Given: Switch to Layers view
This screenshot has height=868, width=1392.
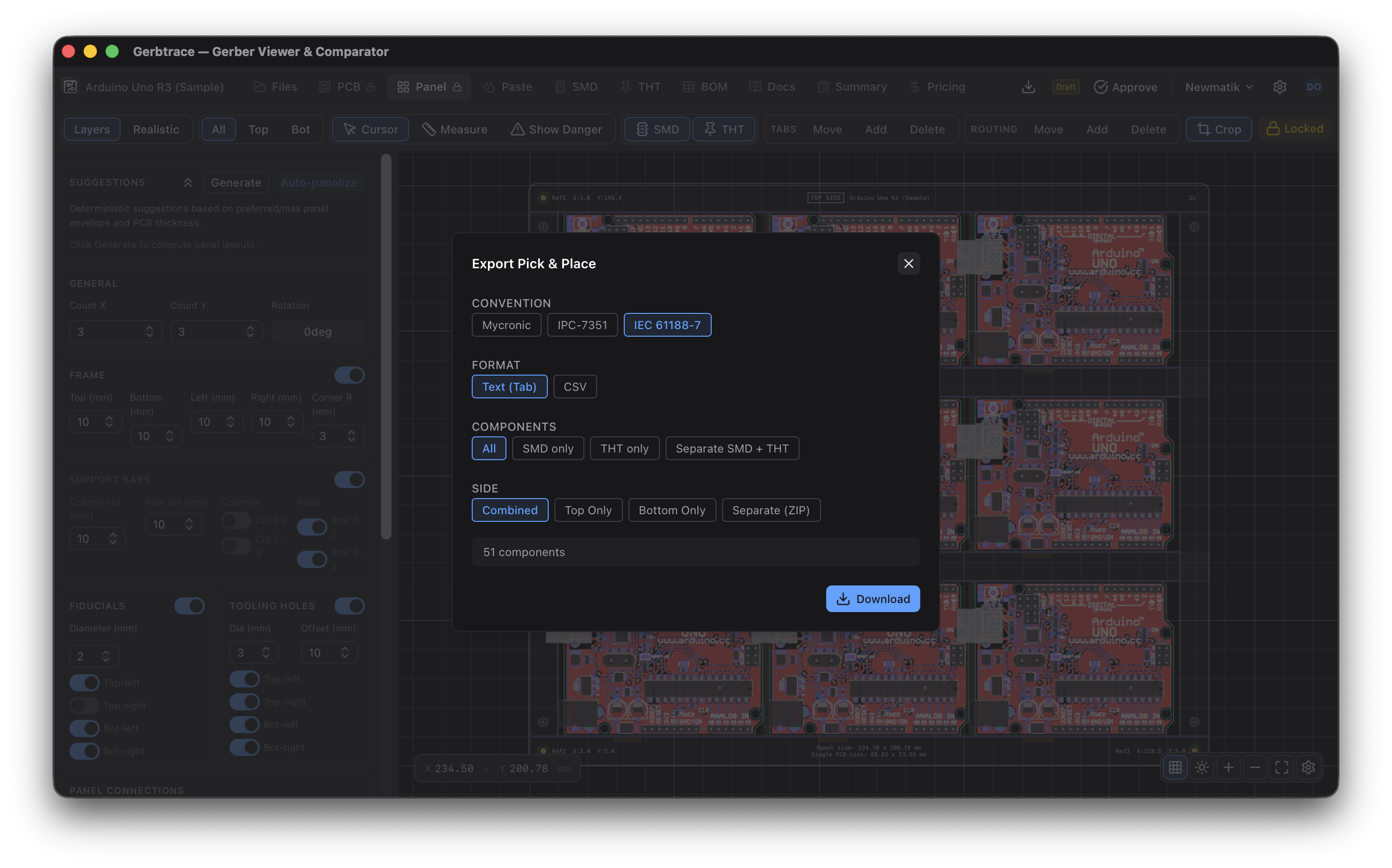Looking at the screenshot, I should (91, 129).
